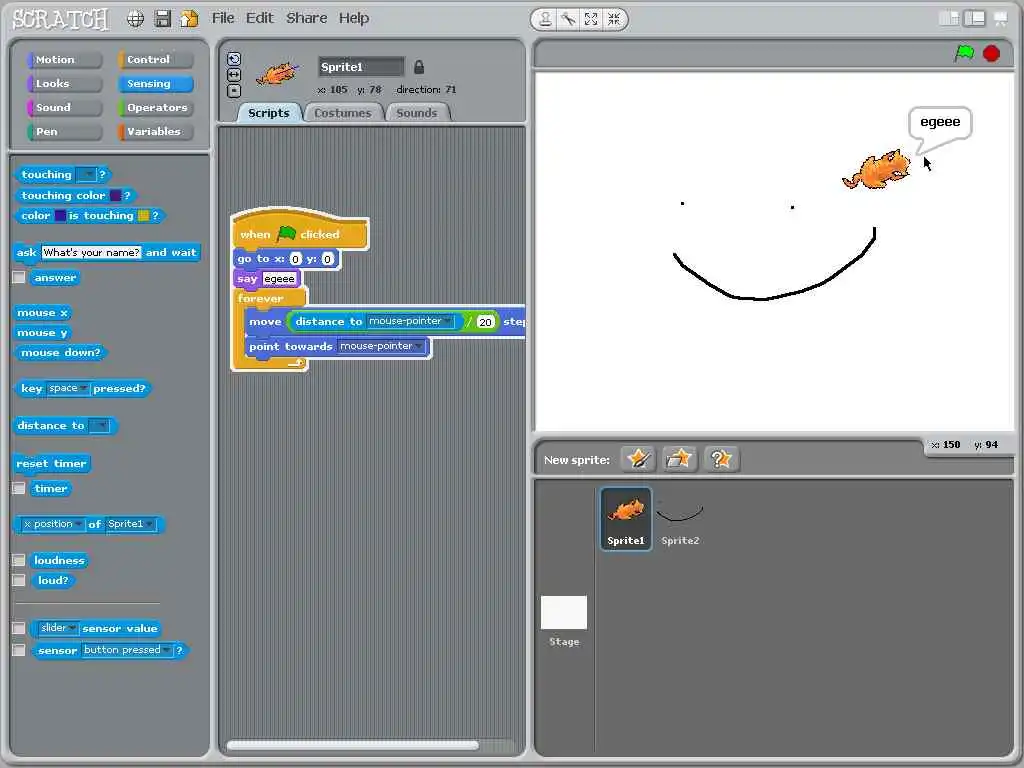Pick the yellow swatch in color-is-touching block
The height and width of the screenshot is (768, 1024).
pyautogui.click(x=143, y=216)
